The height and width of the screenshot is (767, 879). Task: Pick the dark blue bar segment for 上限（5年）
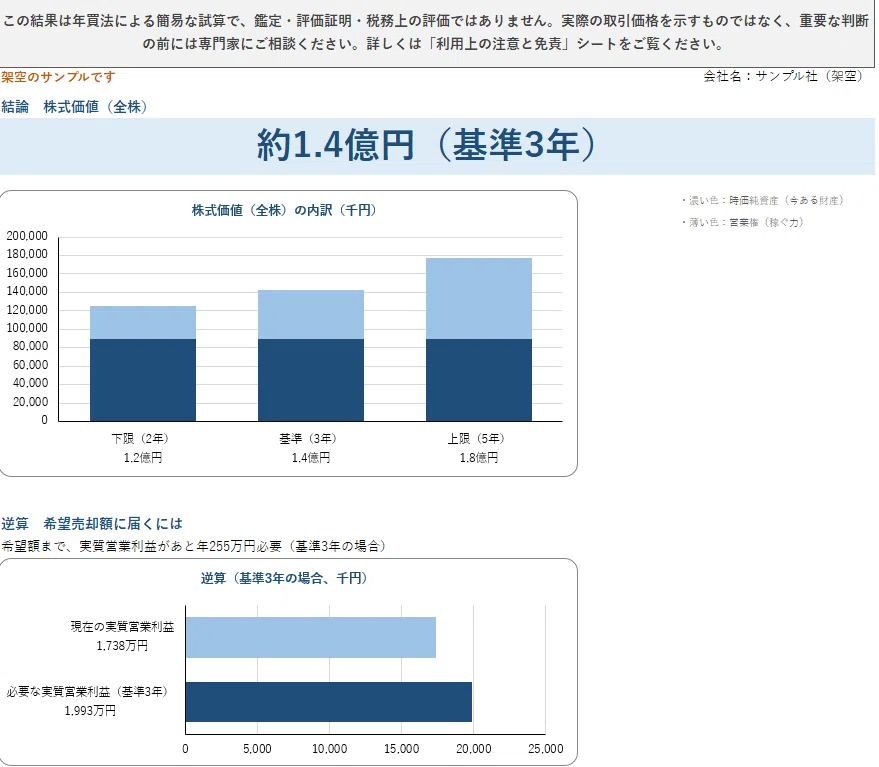click(x=479, y=380)
